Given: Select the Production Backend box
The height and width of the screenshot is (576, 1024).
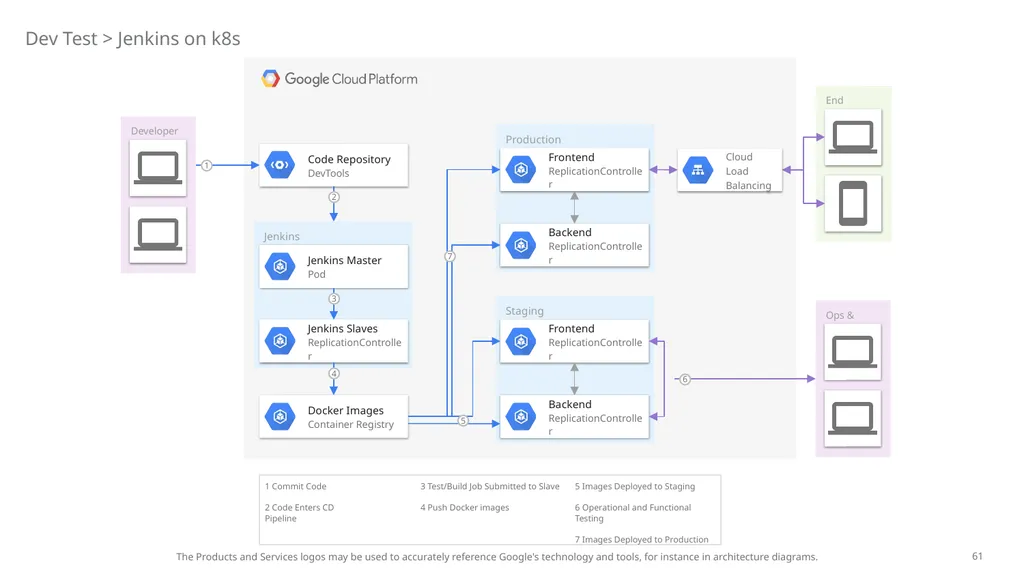Looking at the screenshot, I should (575, 245).
